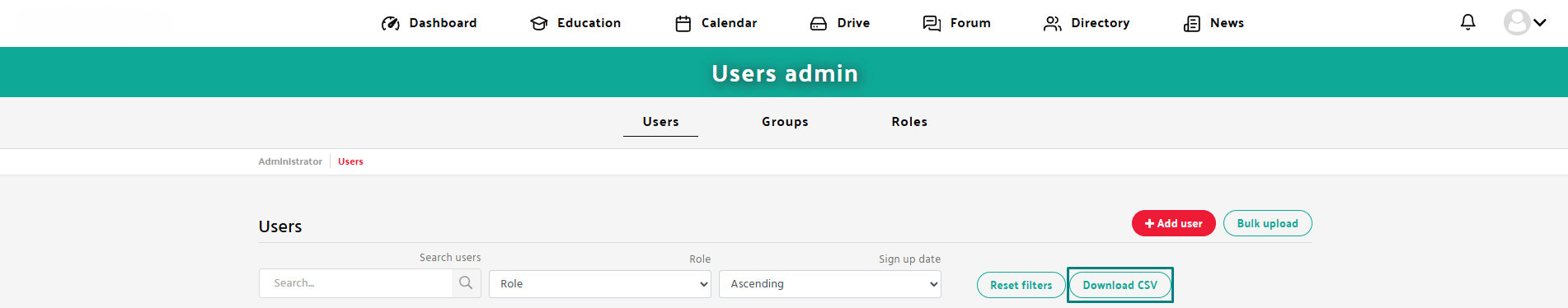Click the News newspaper icon
This screenshot has width=1568, height=308.
coord(1192,23)
